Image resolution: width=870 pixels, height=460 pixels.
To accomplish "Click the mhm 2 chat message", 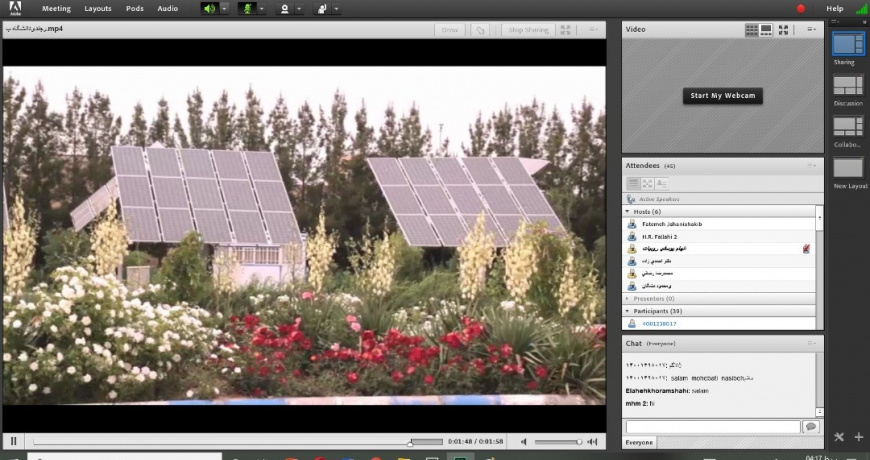I will click(640, 403).
